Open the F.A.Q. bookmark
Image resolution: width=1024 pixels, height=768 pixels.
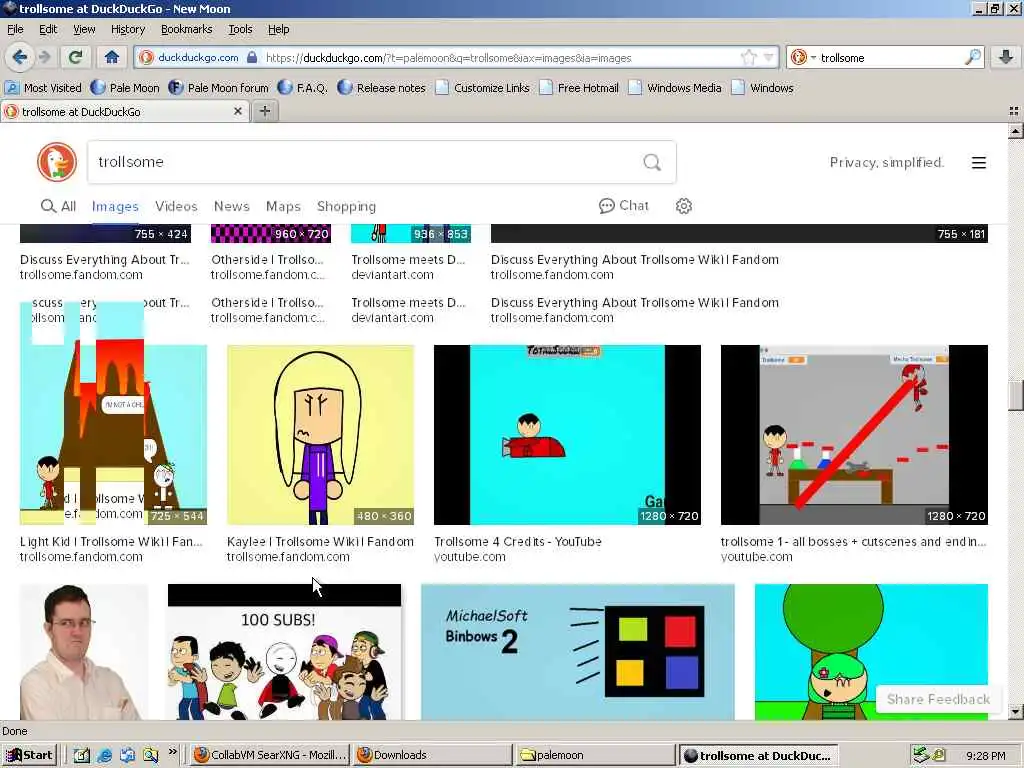point(302,88)
